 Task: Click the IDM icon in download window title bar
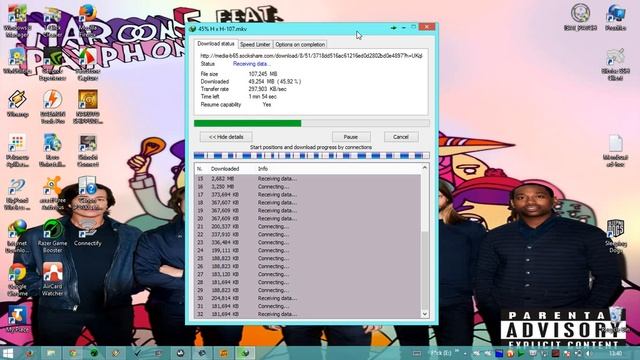(193, 29)
